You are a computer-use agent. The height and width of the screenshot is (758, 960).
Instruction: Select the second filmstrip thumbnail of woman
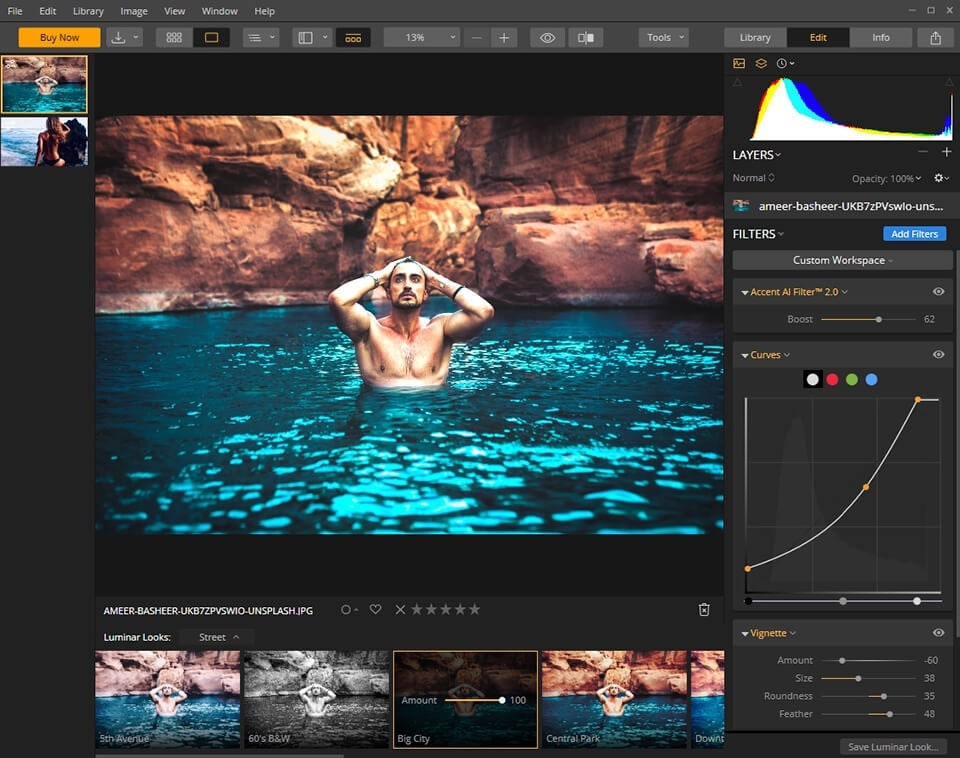tap(44, 141)
